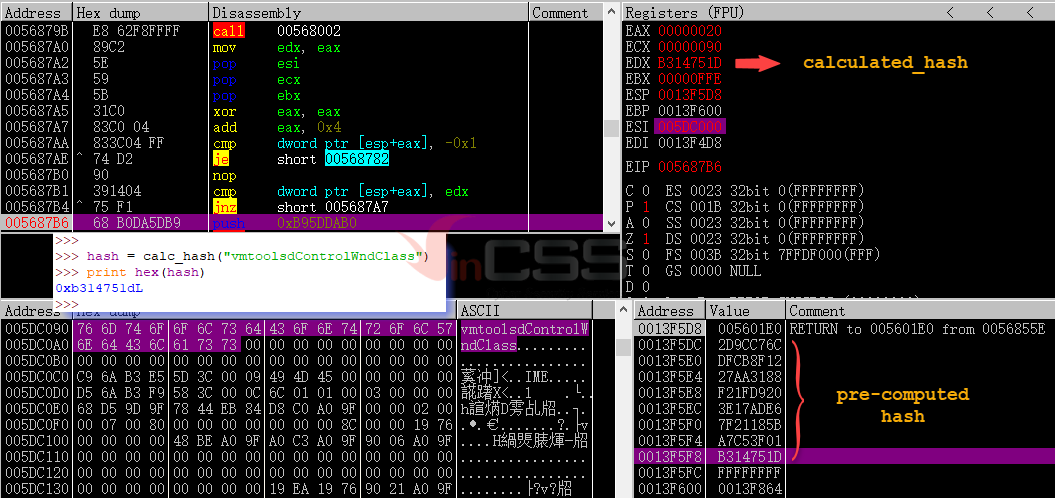Click the ESP register value 0013F5D8
The width and height of the screenshot is (1055, 498).
click(x=690, y=95)
